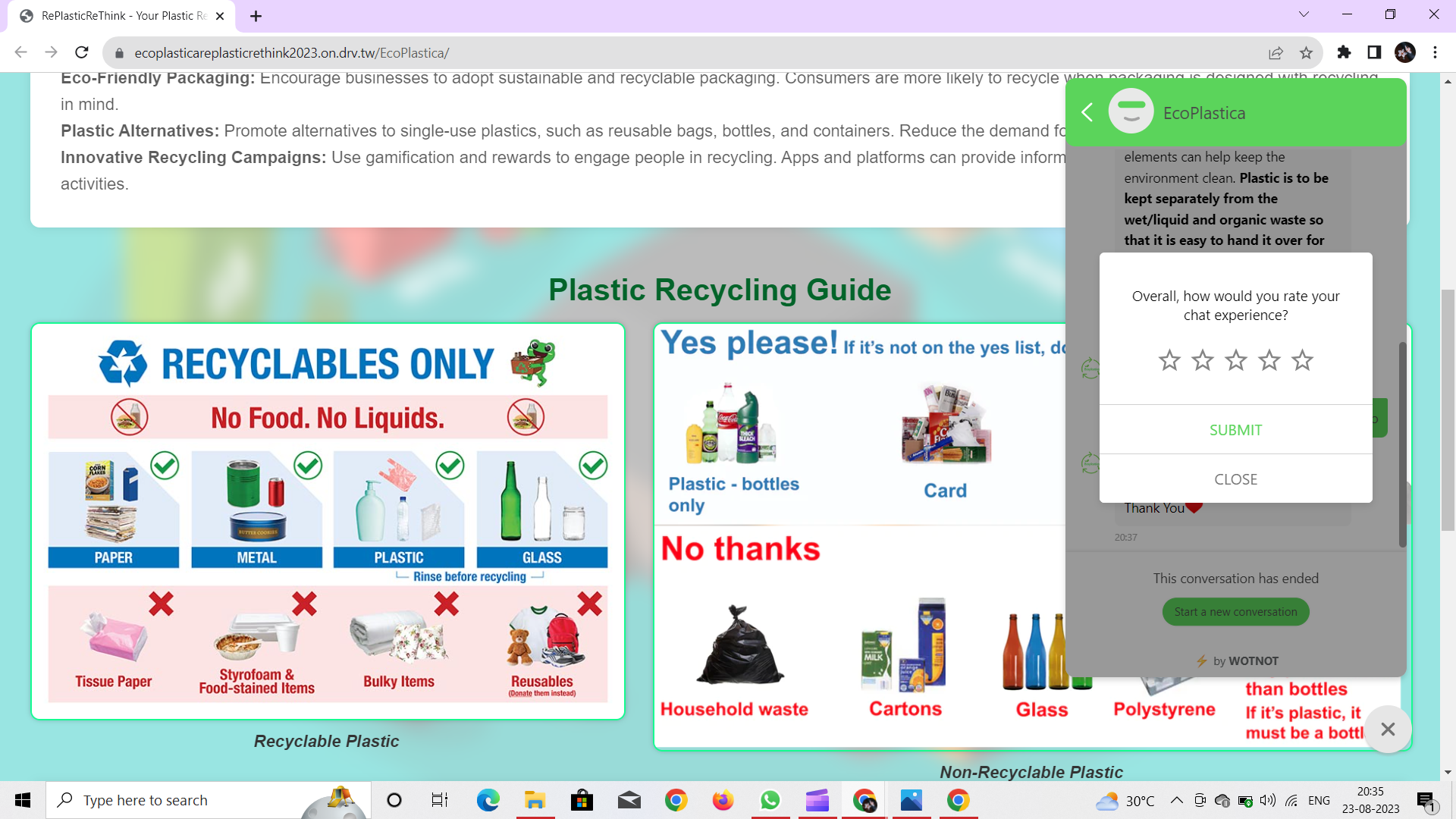Screen dimensions: 1456x819
Task: Select the third rating star
Action: 1236,360
